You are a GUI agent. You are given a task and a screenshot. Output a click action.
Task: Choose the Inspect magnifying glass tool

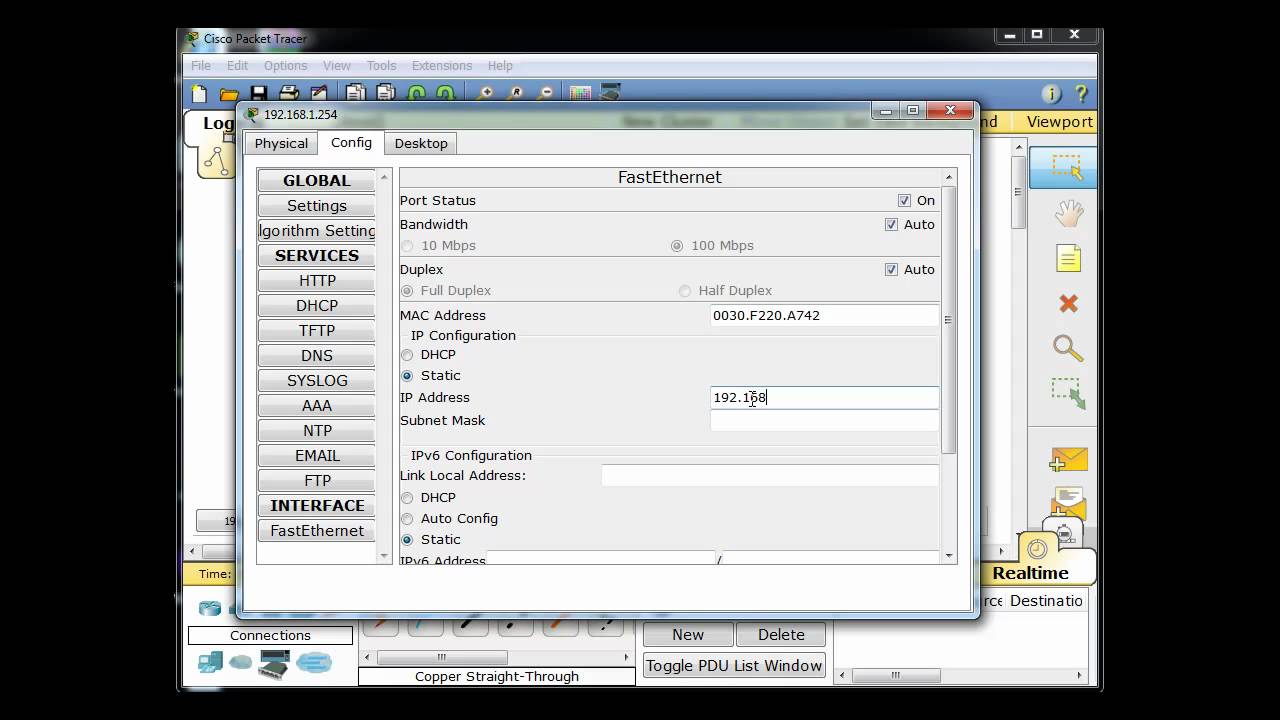click(1068, 348)
